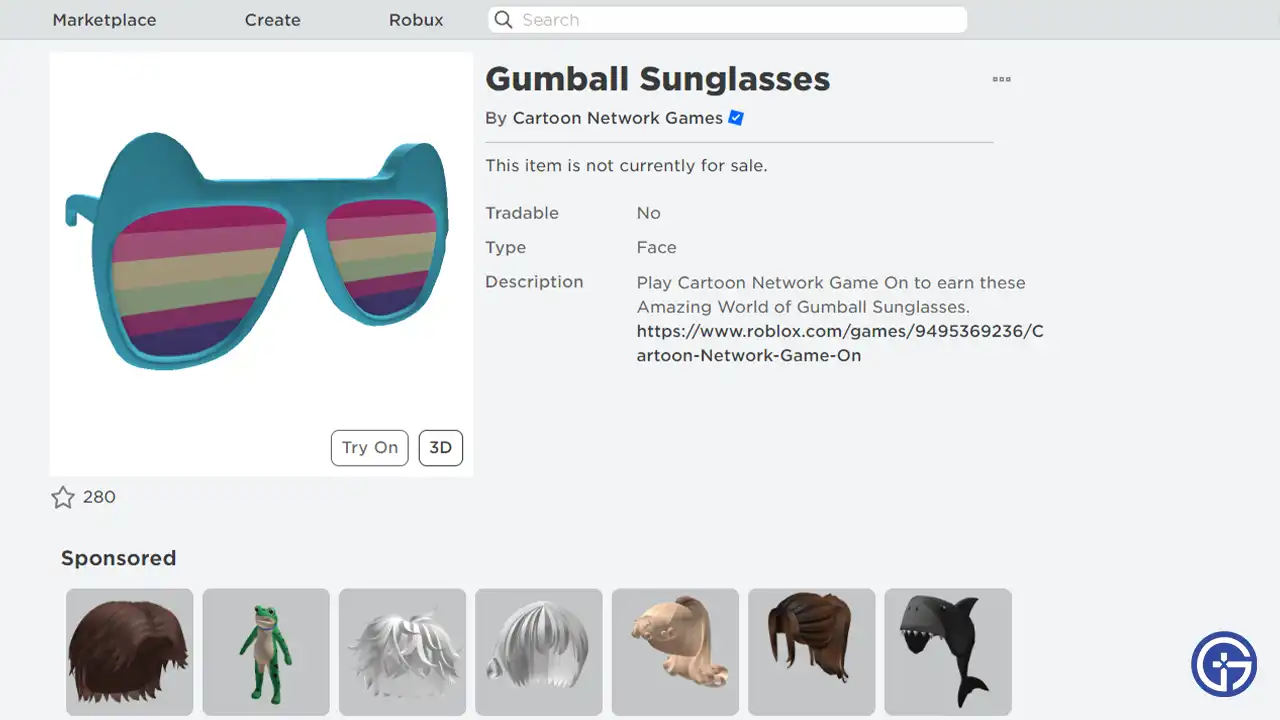Image resolution: width=1280 pixels, height=720 pixels.
Task: Click the Gamer Tweak logo watermark
Action: 1224,664
